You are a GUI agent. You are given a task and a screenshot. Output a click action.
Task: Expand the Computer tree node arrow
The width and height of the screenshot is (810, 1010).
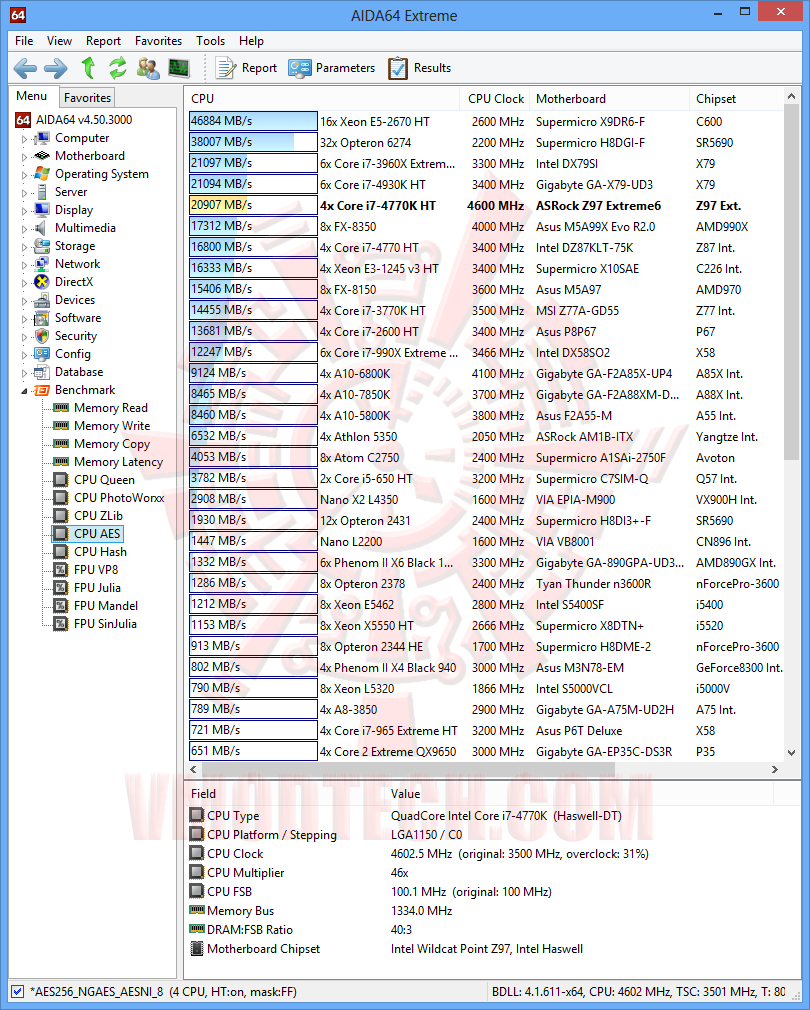pos(25,138)
